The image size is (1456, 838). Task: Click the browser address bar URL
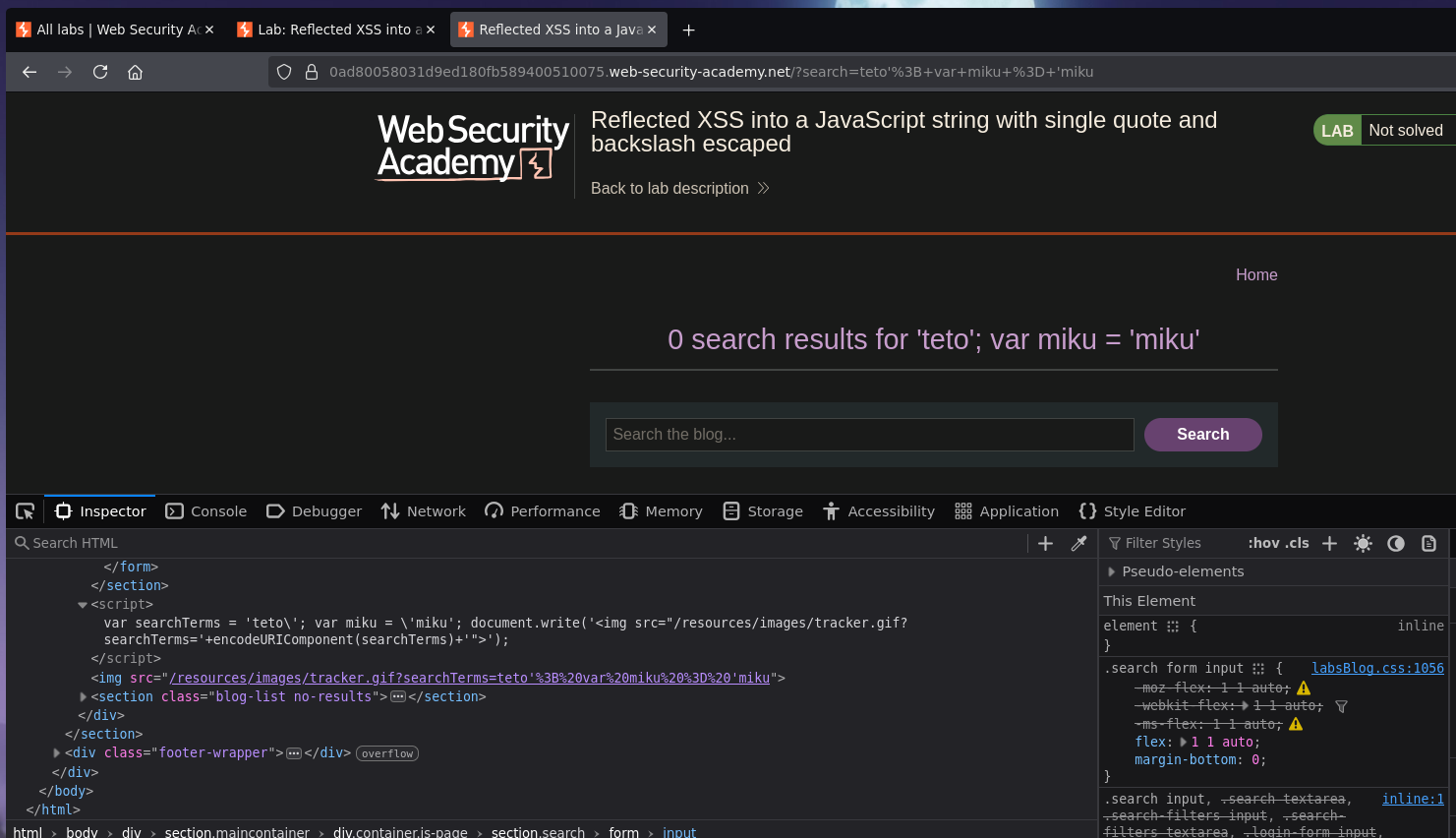tap(711, 72)
